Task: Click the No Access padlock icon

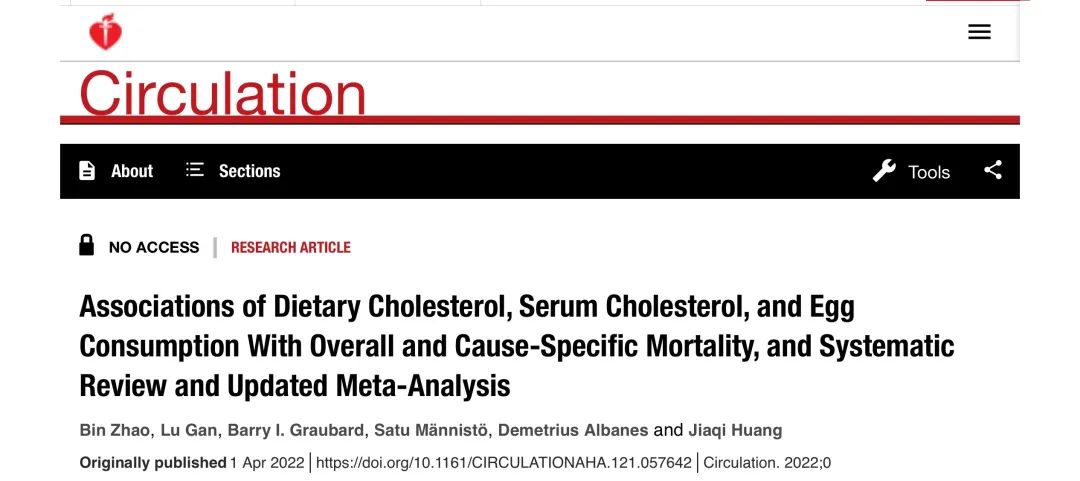Action: (x=86, y=245)
